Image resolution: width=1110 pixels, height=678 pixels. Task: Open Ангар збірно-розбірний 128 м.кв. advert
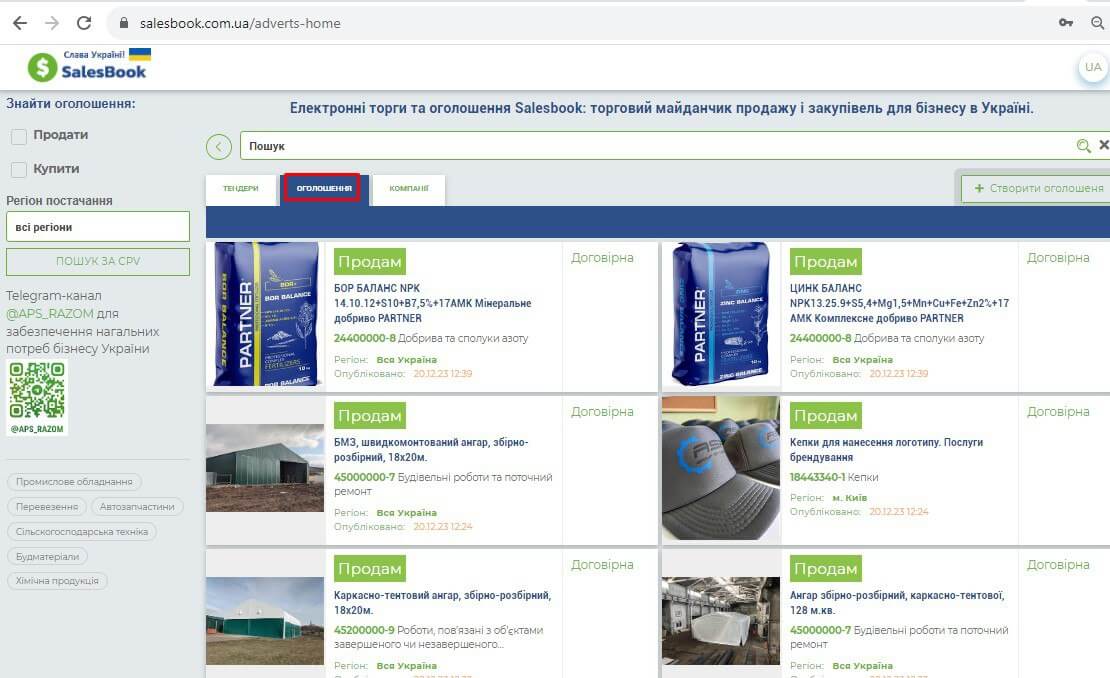(x=897, y=603)
